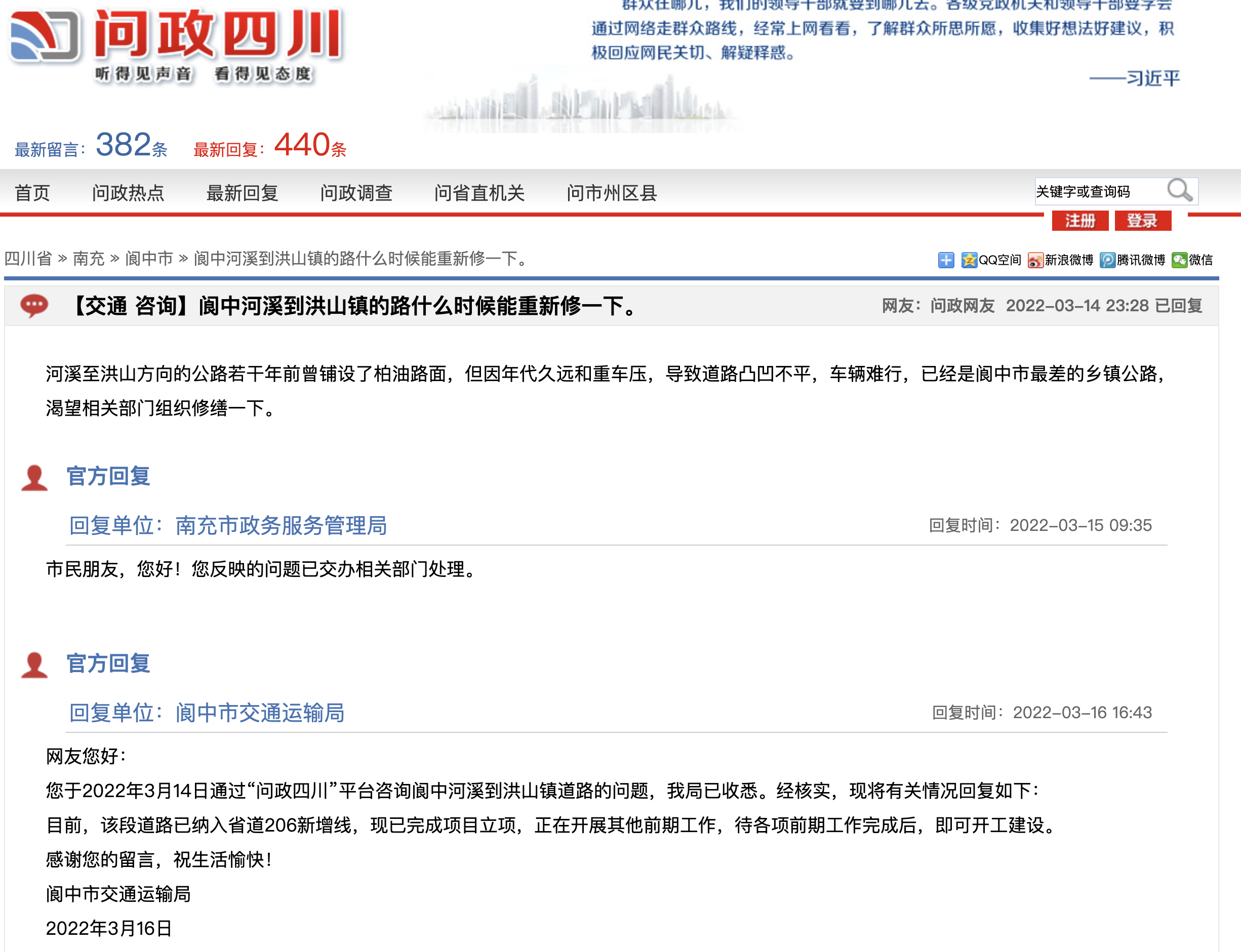The height and width of the screenshot is (952, 1241).
Task: Click QQ空间 share text link
Action: (999, 260)
